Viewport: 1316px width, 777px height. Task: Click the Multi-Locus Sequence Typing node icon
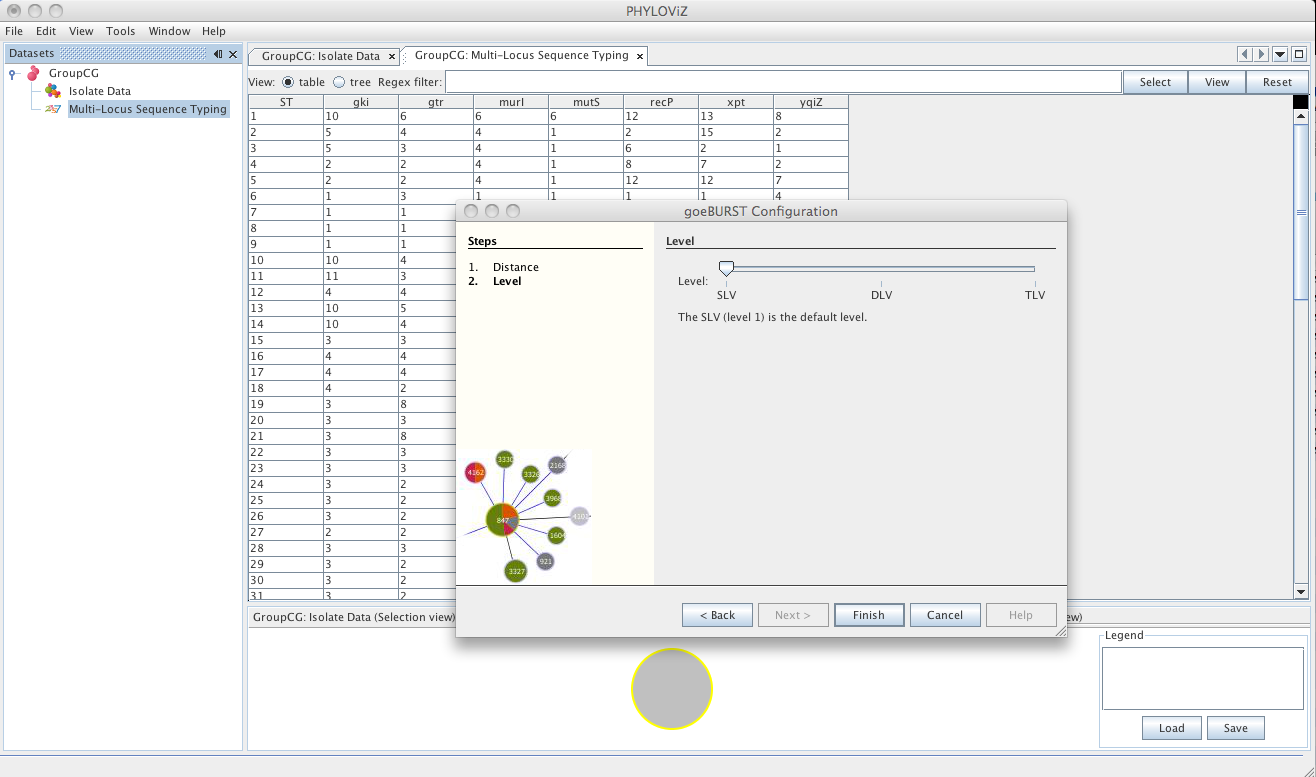point(54,109)
